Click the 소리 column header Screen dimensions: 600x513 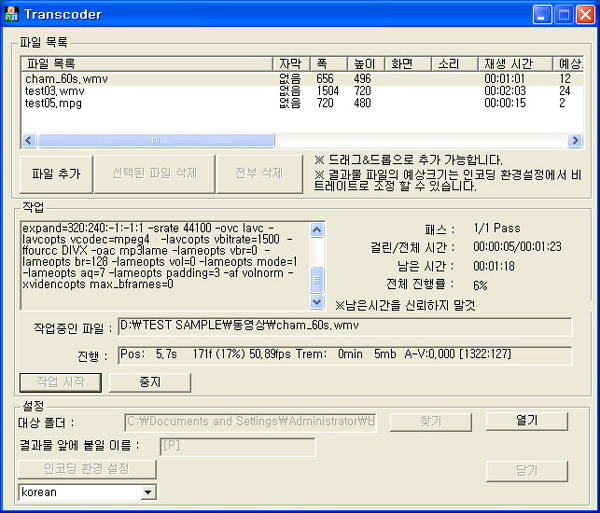(x=455, y=64)
